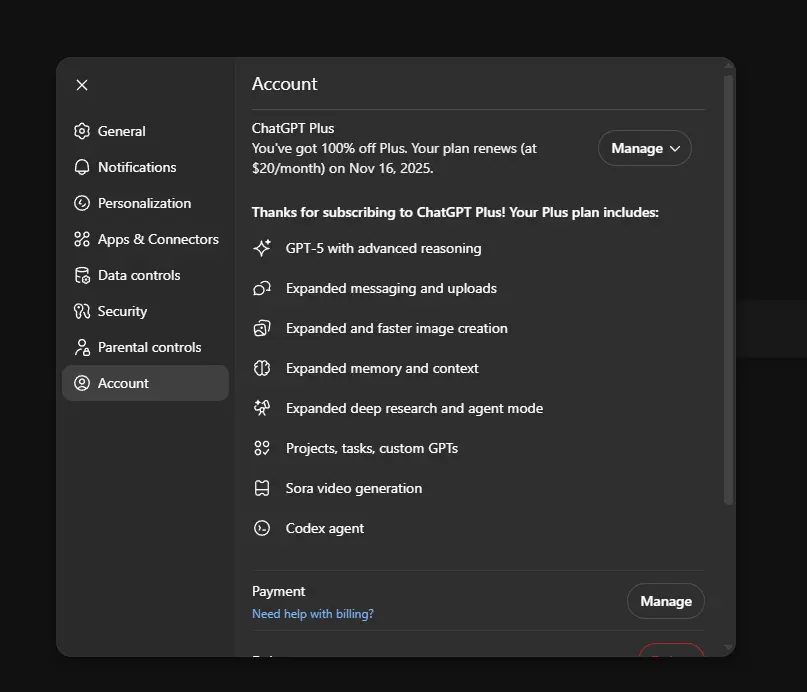Click 'Expanded deep research and agent mode'
807x692 pixels.
(x=414, y=409)
